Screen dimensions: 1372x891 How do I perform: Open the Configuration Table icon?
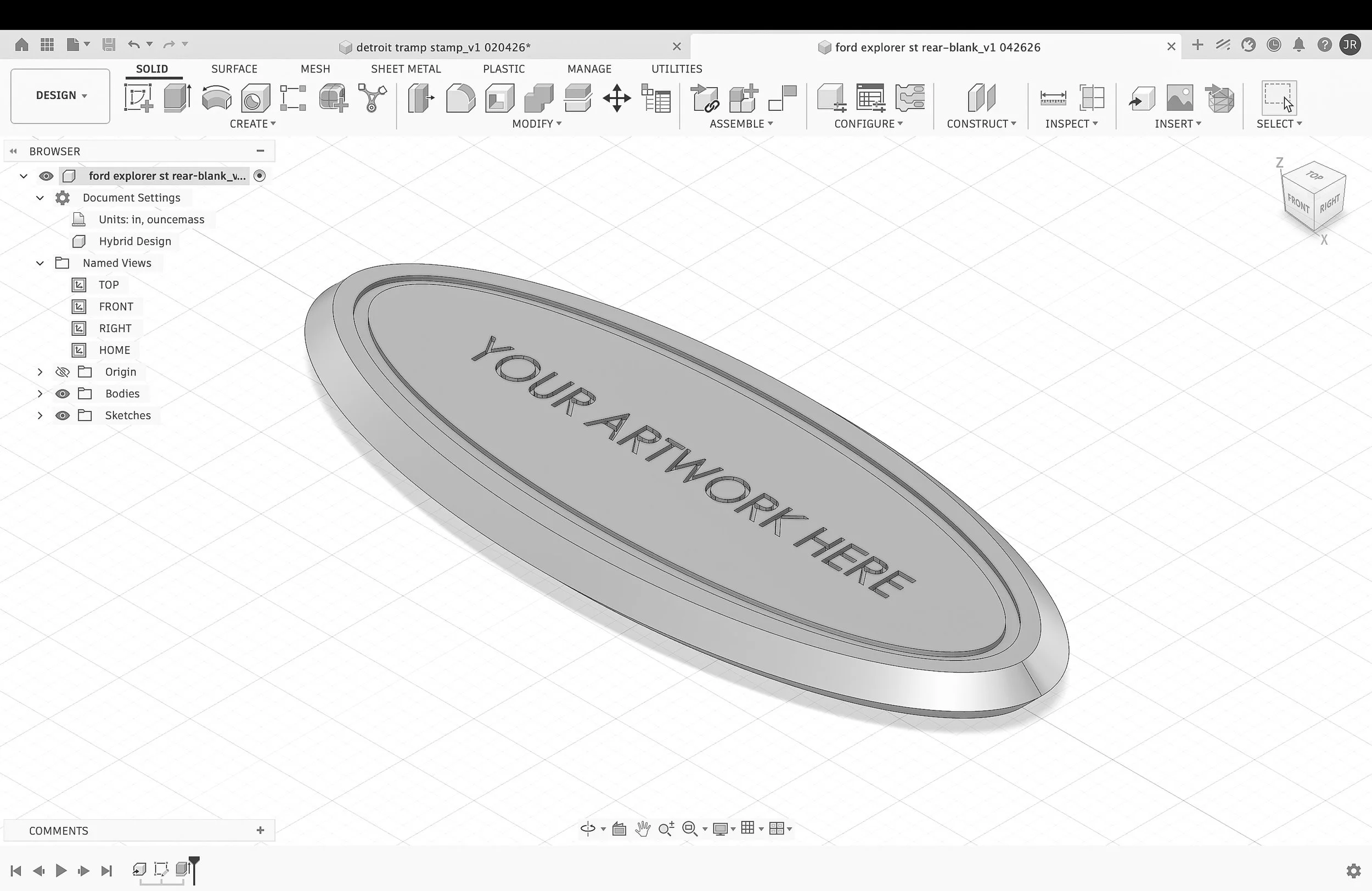click(x=870, y=98)
